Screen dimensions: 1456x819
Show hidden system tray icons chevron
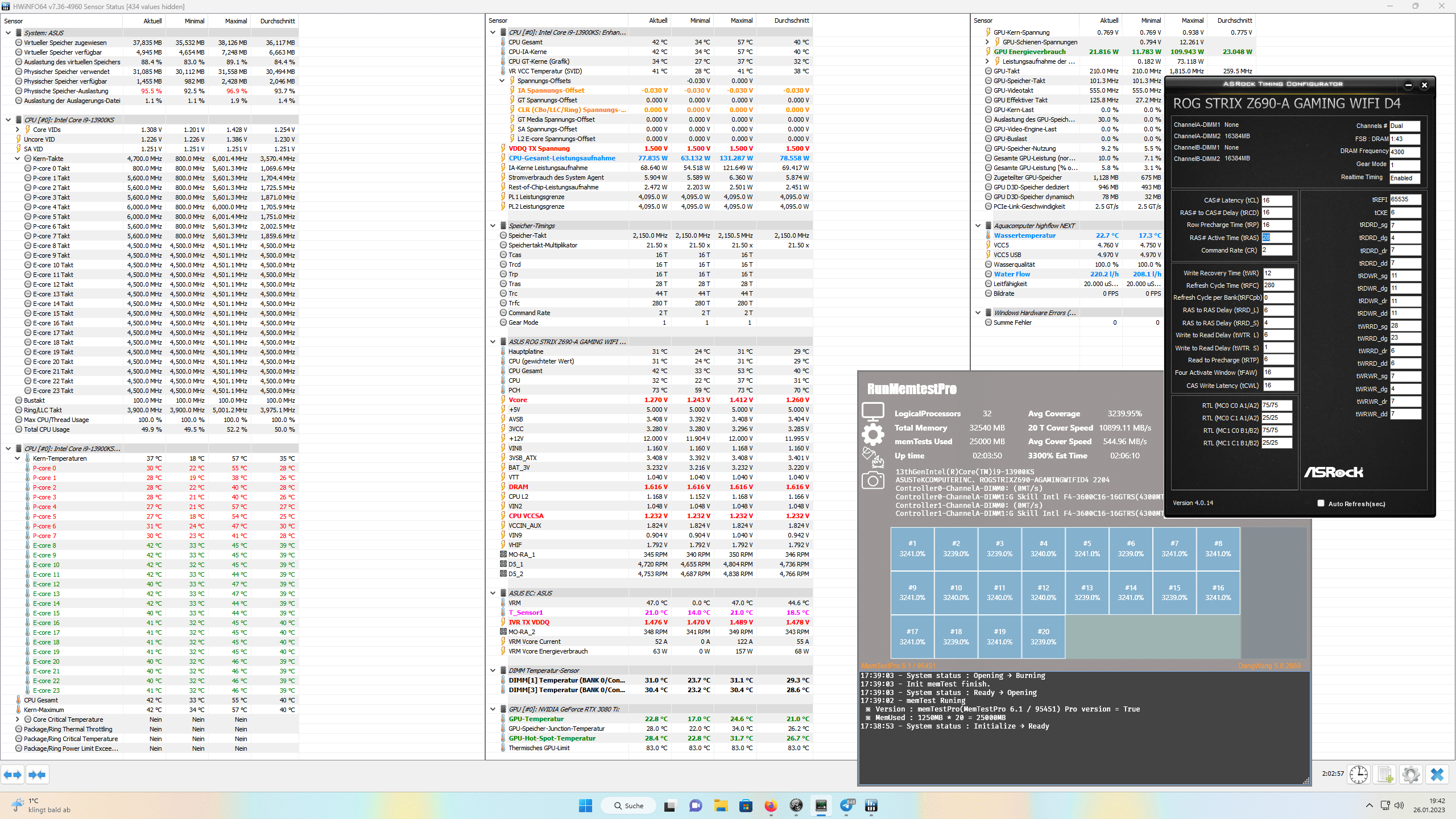click(1369, 805)
